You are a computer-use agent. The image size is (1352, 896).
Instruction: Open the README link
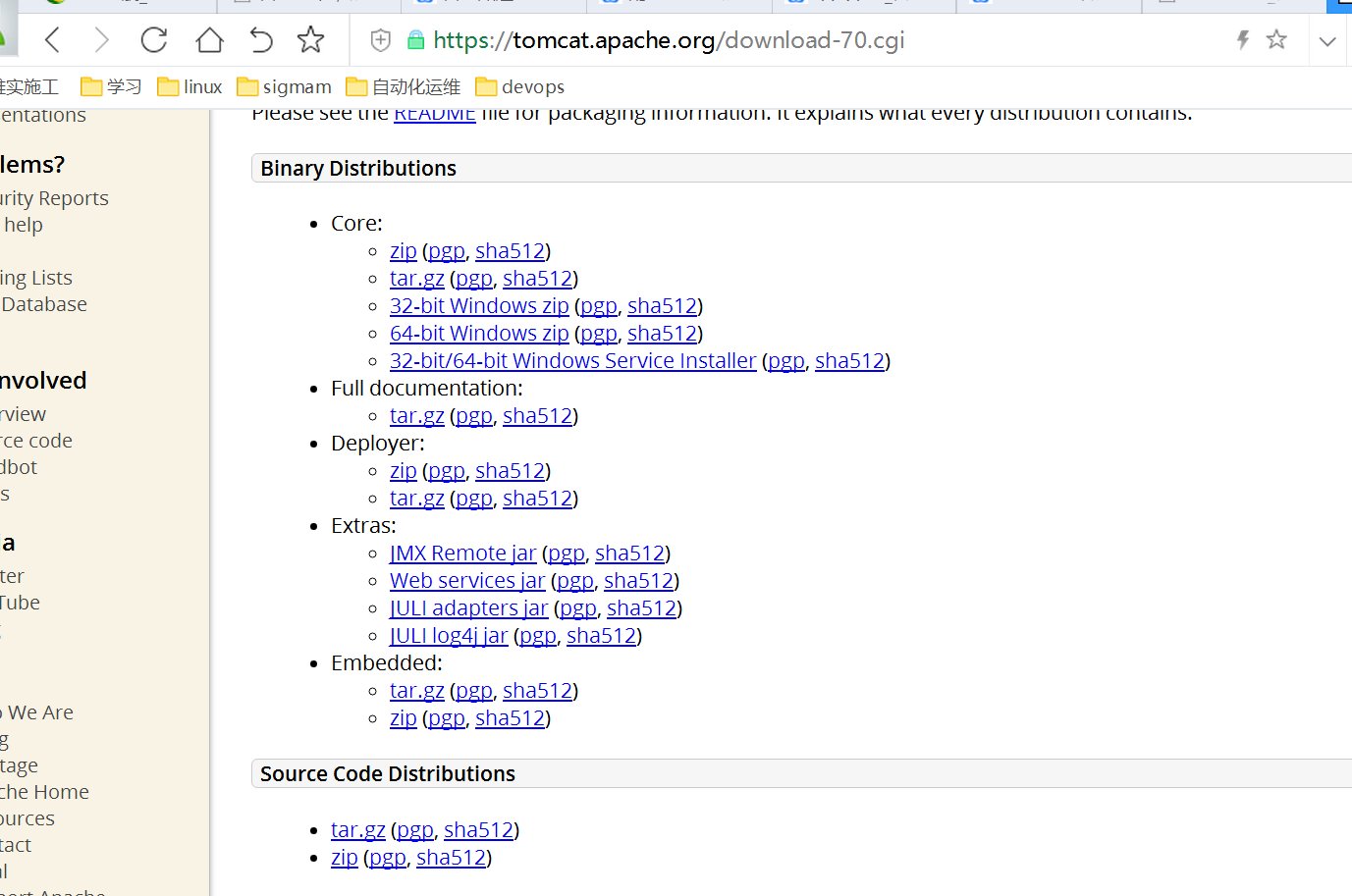pyautogui.click(x=434, y=115)
